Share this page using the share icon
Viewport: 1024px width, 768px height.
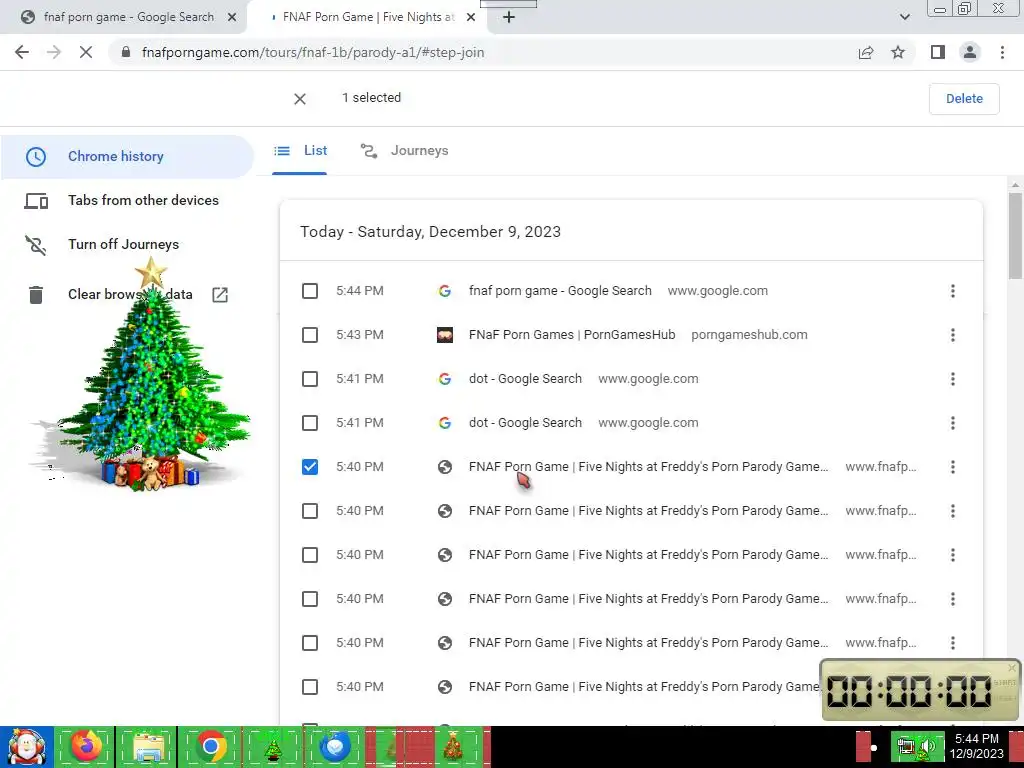[x=866, y=52]
